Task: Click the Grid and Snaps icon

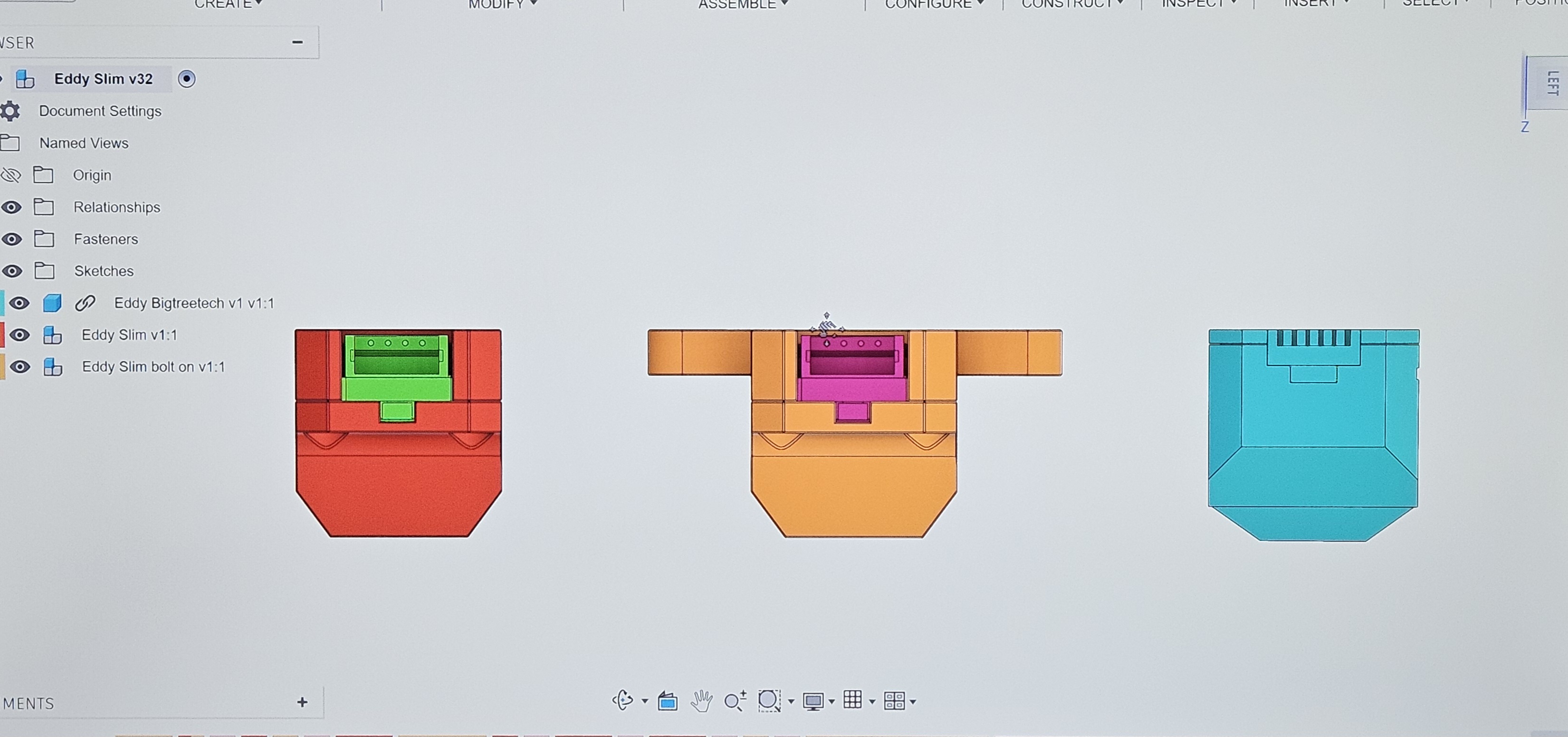Action: [x=853, y=700]
